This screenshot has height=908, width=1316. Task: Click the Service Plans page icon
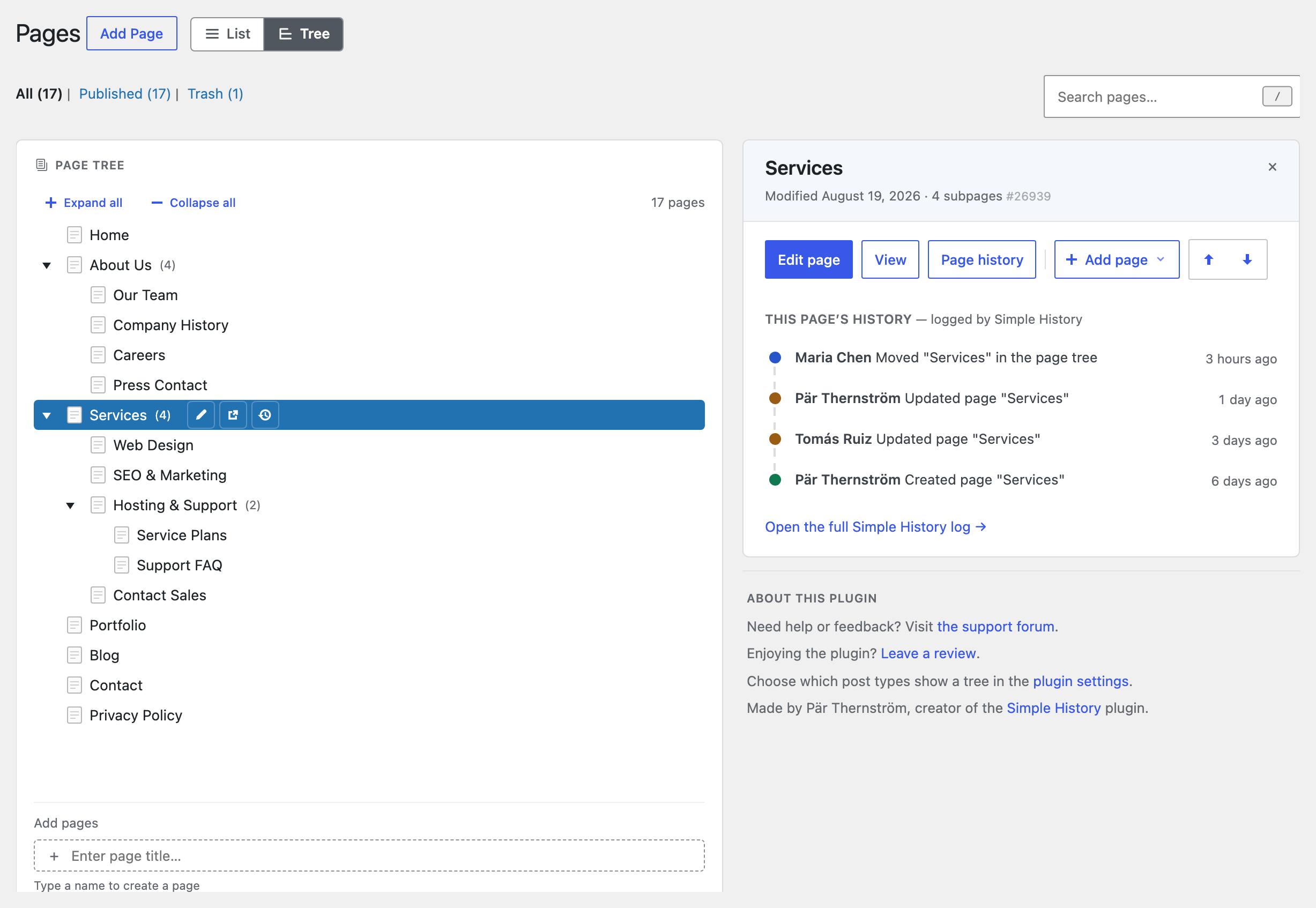[x=122, y=535]
